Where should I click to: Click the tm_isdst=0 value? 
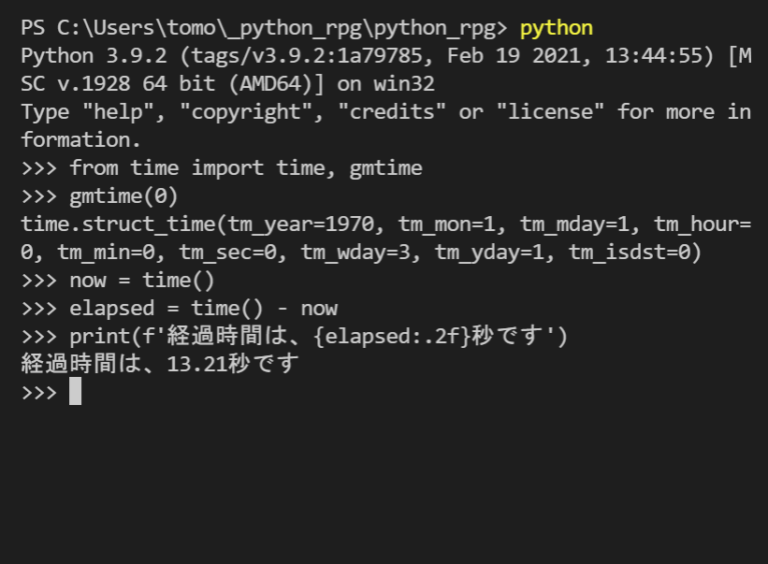click(x=635, y=252)
